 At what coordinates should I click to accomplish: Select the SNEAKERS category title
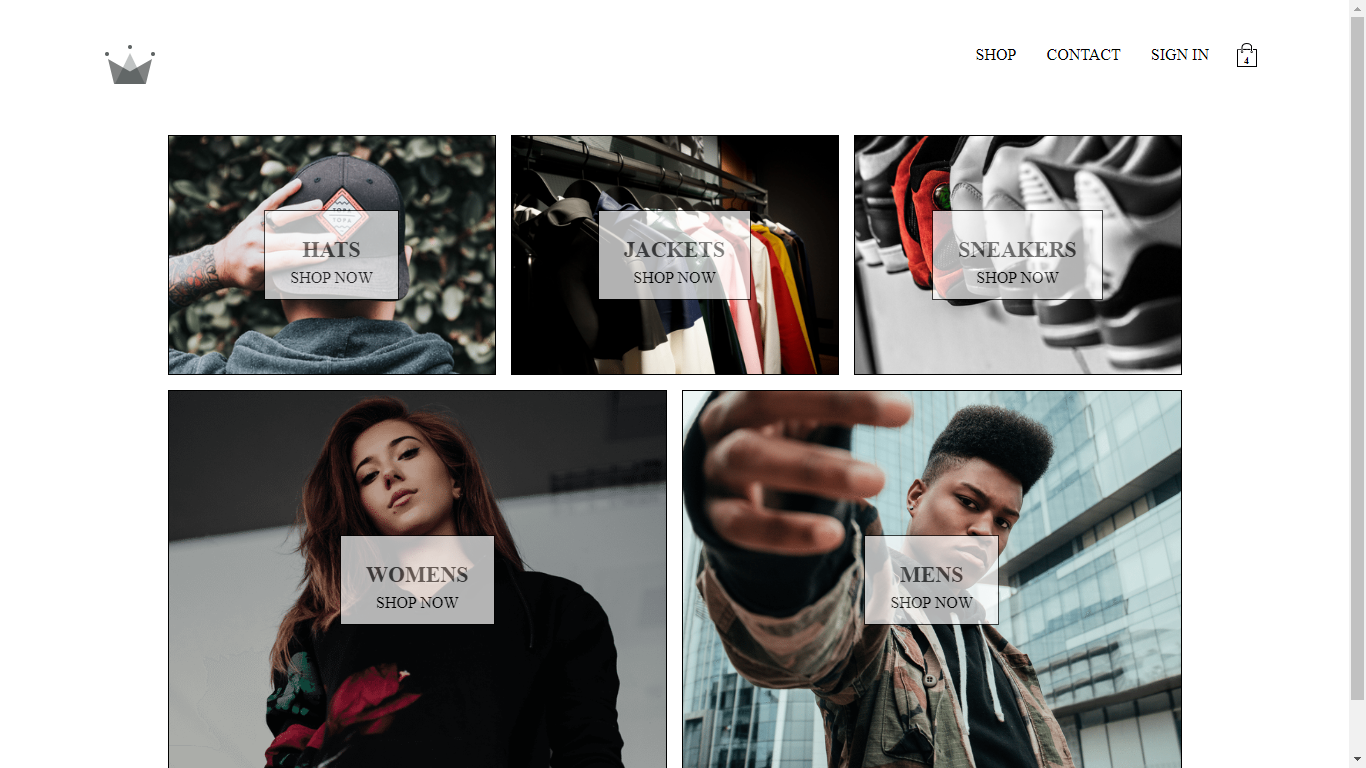[x=1017, y=250]
